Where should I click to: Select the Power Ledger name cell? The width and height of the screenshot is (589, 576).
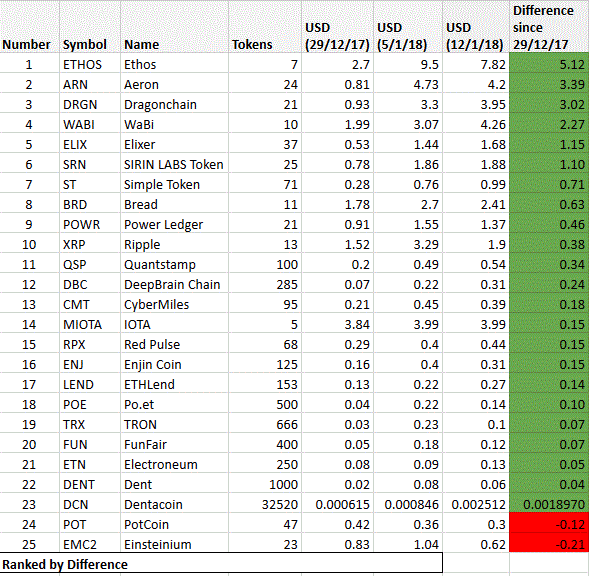point(174,224)
